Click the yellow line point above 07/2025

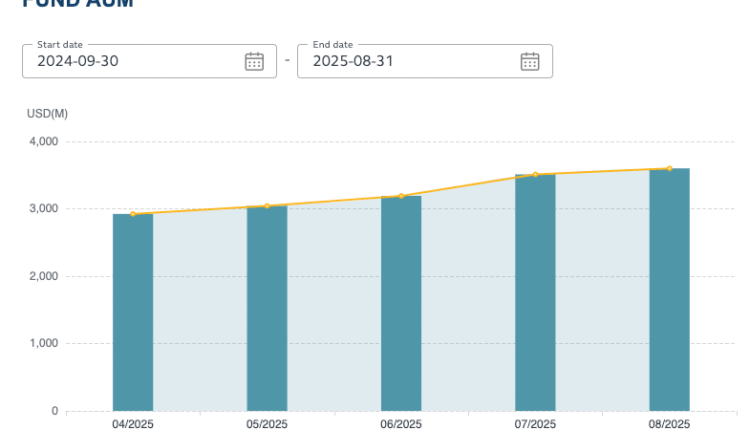[x=535, y=175]
